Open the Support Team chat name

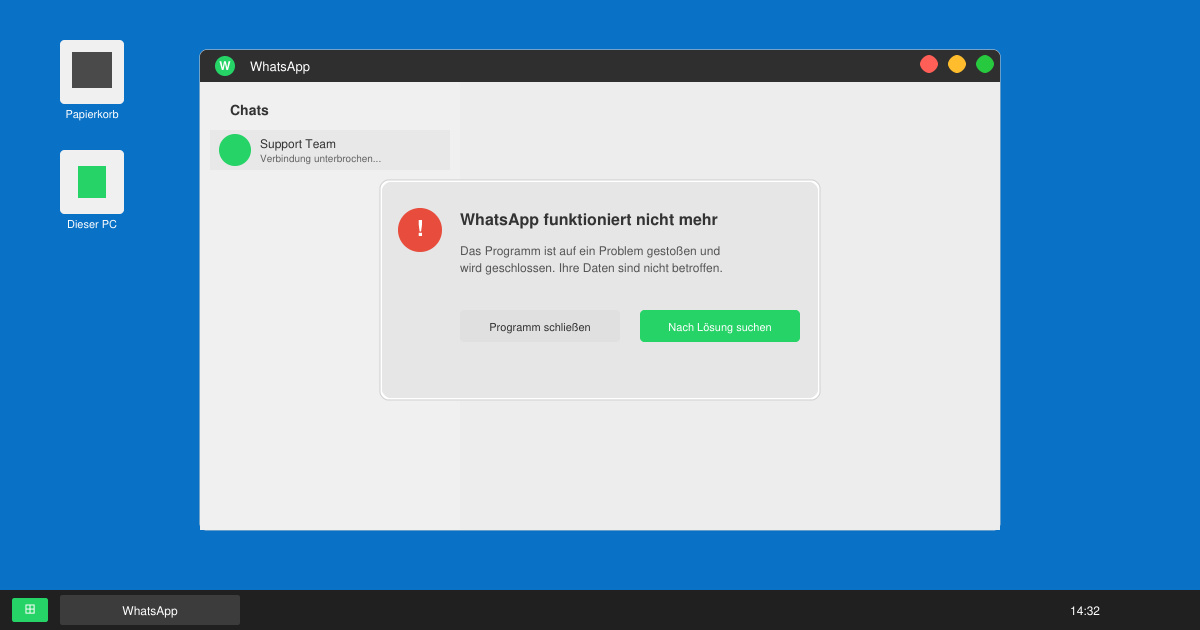[298, 144]
